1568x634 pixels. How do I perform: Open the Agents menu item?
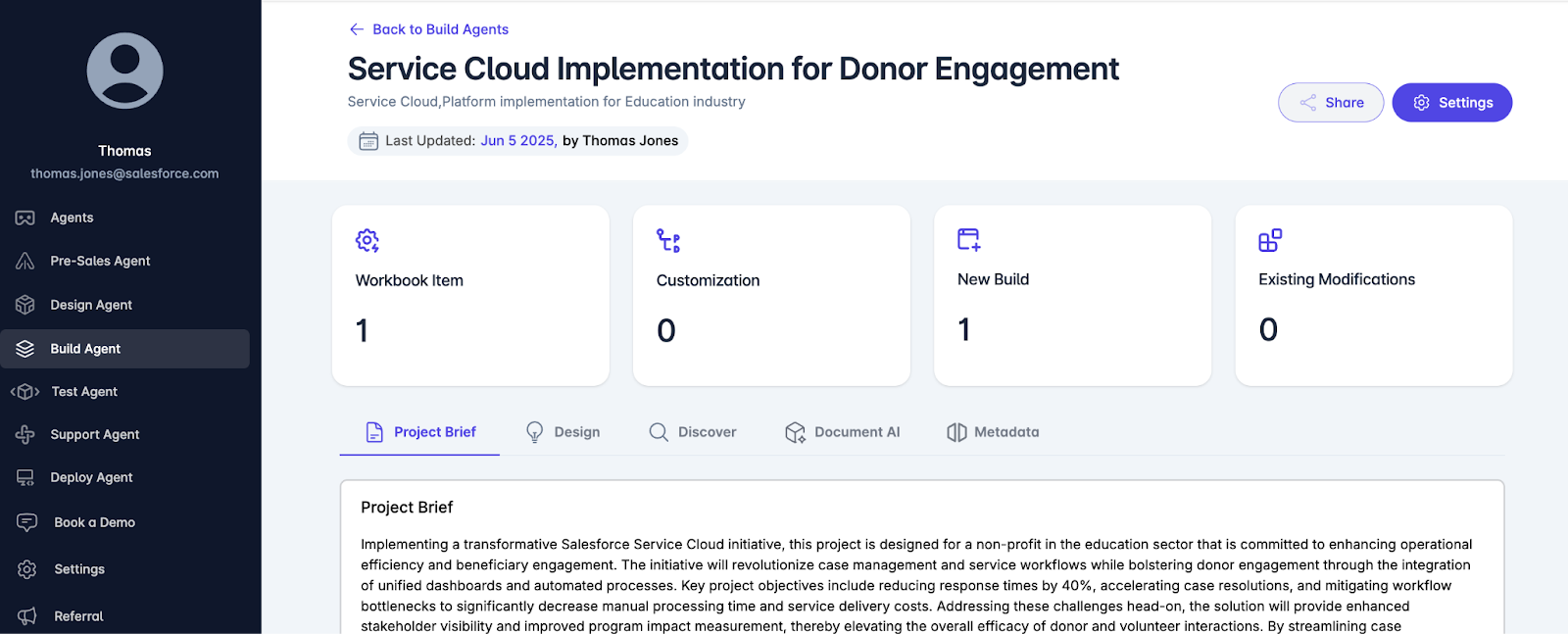[x=124, y=218]
